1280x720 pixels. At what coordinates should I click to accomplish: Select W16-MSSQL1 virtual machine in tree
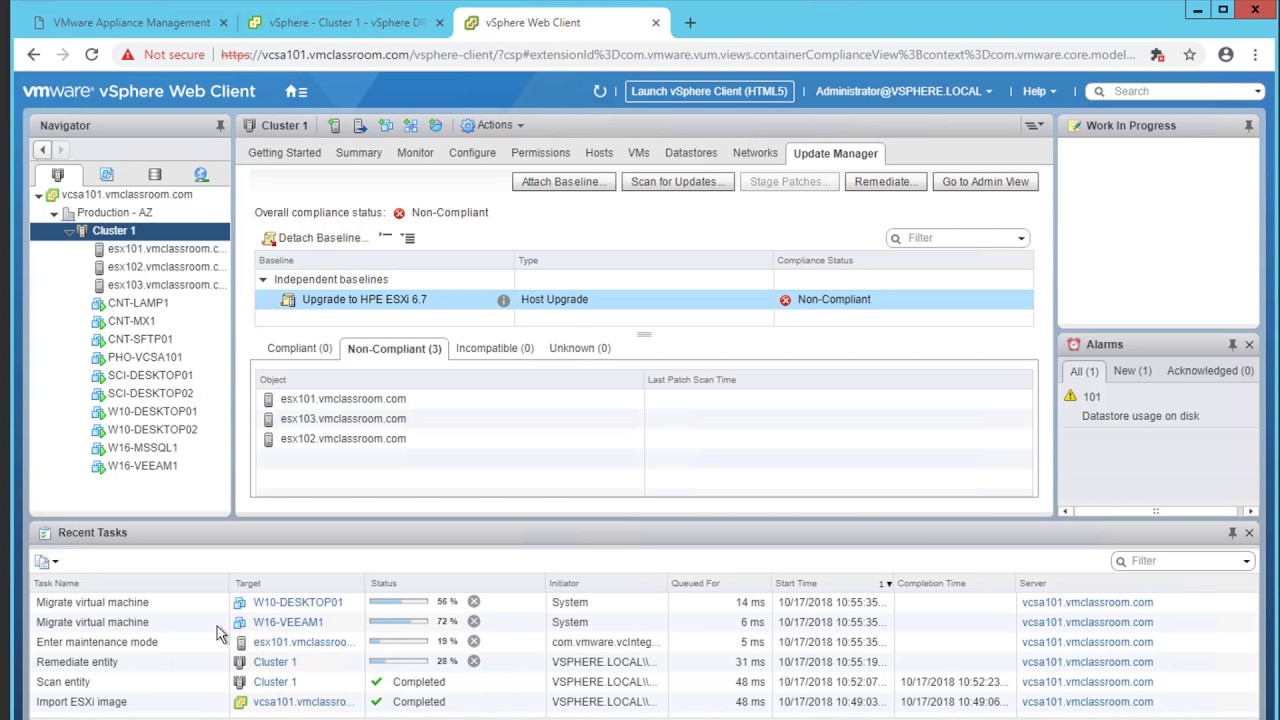click(x=142, y=448)
